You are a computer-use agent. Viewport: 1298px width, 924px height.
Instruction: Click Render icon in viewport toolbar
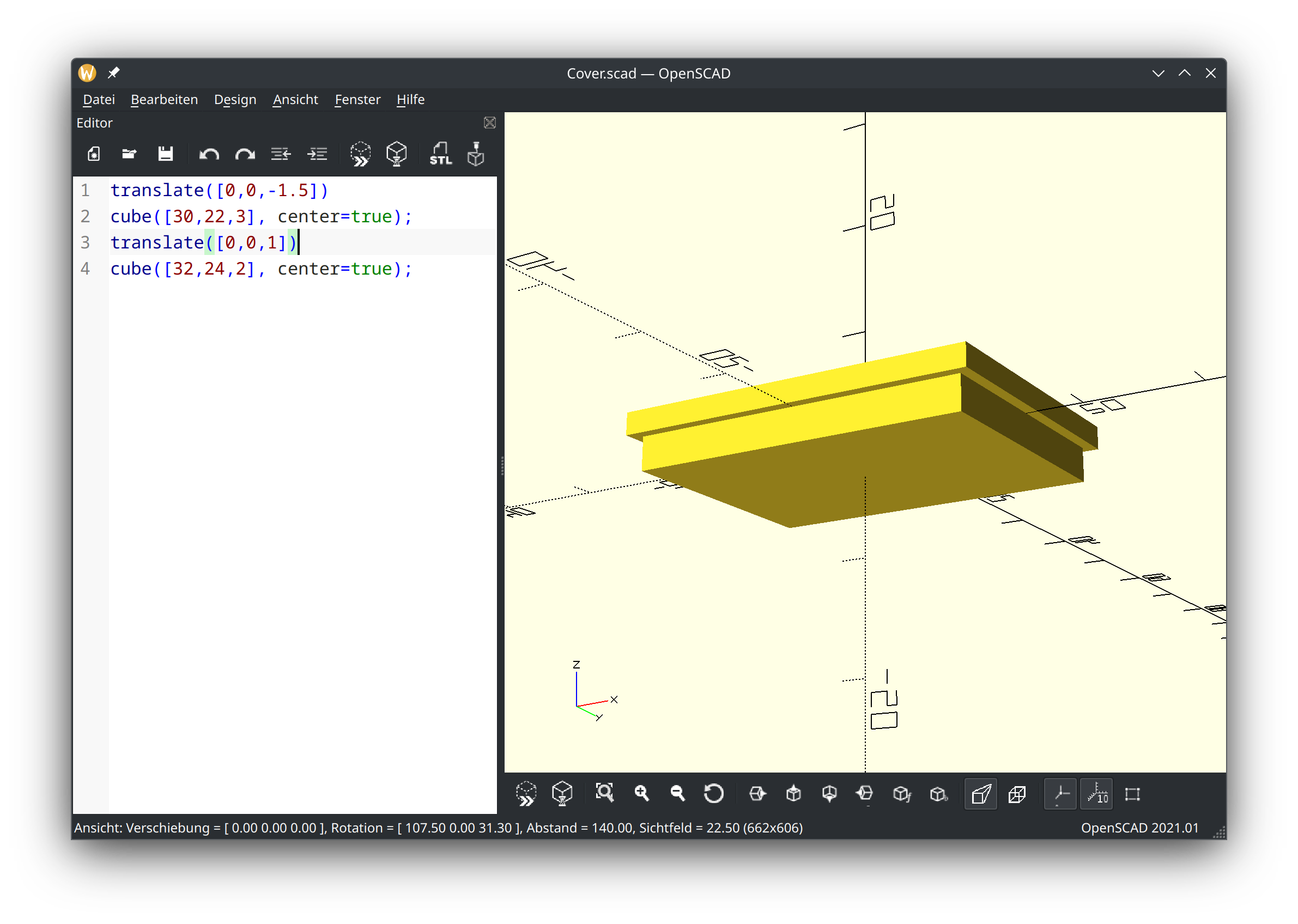coord(563,794)
